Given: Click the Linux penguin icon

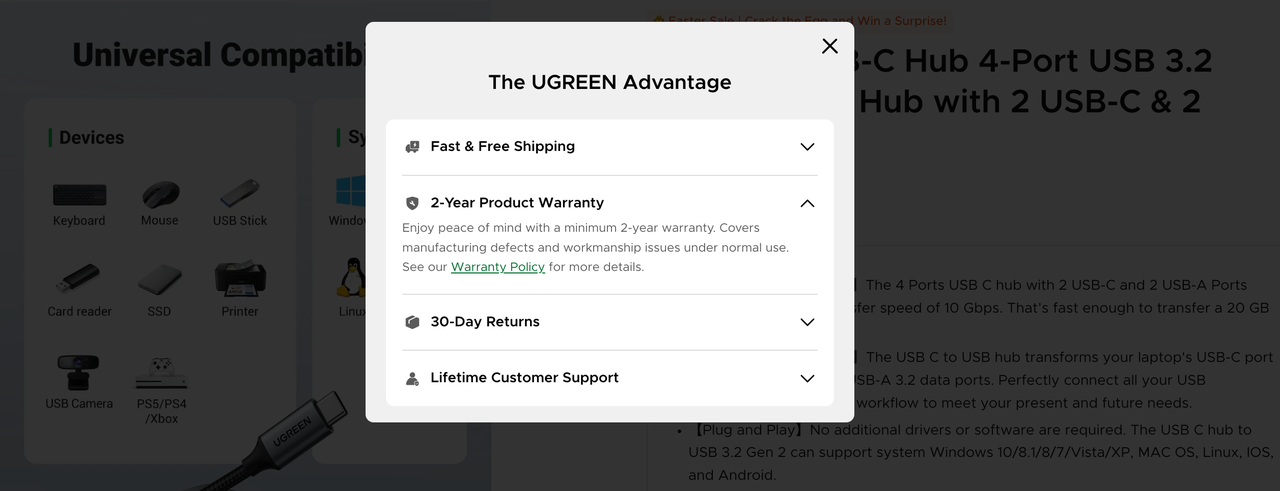Looking at the screenshot, I should click(x=351, y=277).
